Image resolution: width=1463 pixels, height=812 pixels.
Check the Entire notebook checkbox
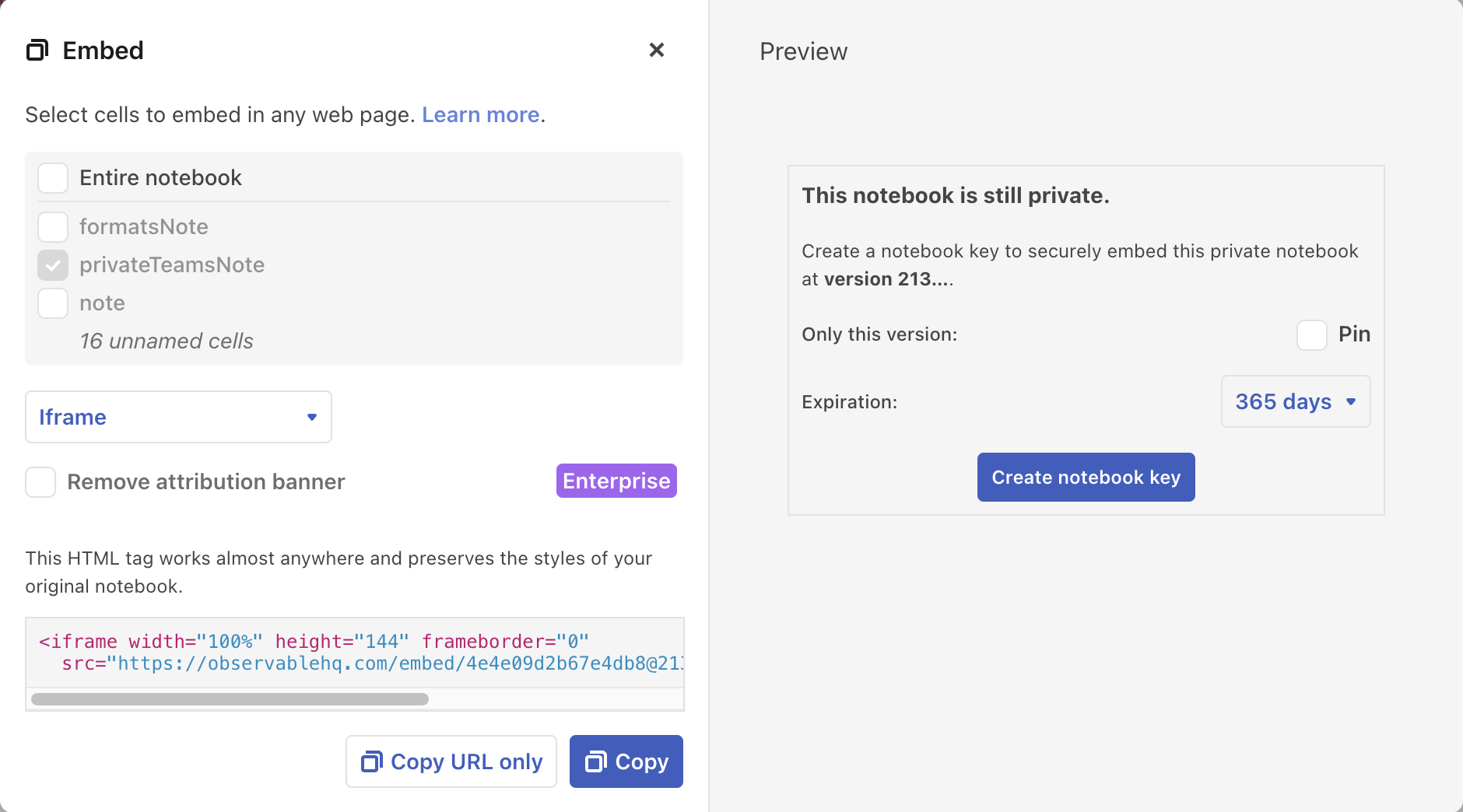[x=52, y=177]
